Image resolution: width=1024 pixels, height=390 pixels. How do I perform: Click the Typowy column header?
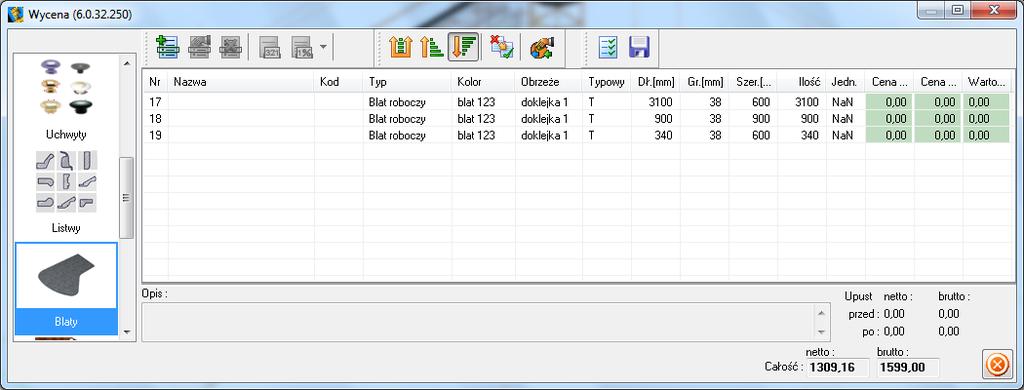(607, 82)
